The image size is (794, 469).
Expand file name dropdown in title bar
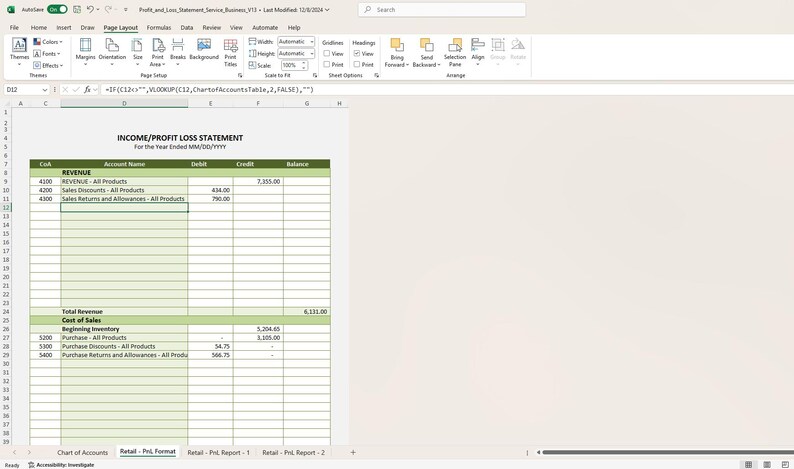pos(327,10)
